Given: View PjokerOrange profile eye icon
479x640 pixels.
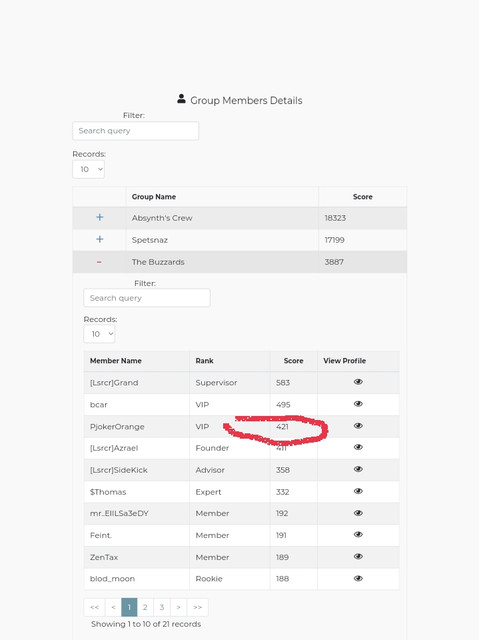Looking at the screenshot, I should 358,426.
